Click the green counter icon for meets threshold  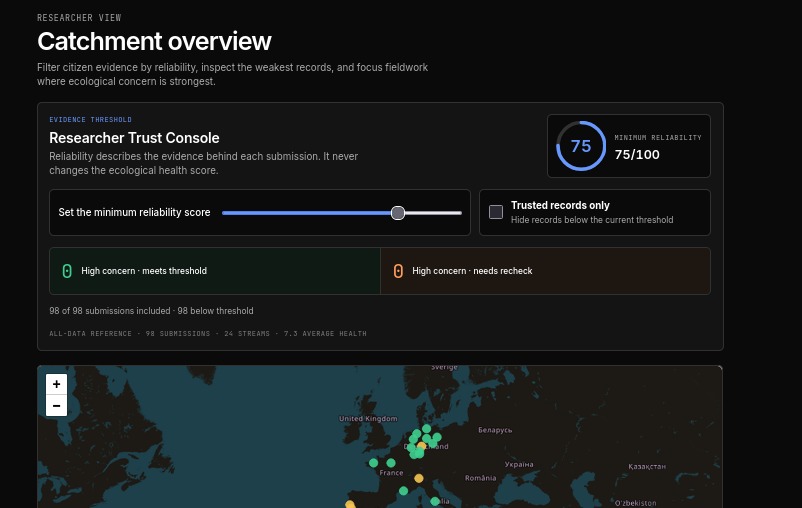[x=67, y=271]
